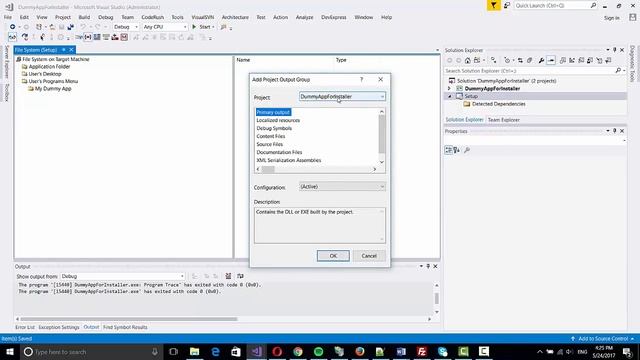The width and height of the screenshot is (640, 360).
Task: Expand the DummyAppForInstaller project node
Action: pyautogui.click(x=449, y=89)
